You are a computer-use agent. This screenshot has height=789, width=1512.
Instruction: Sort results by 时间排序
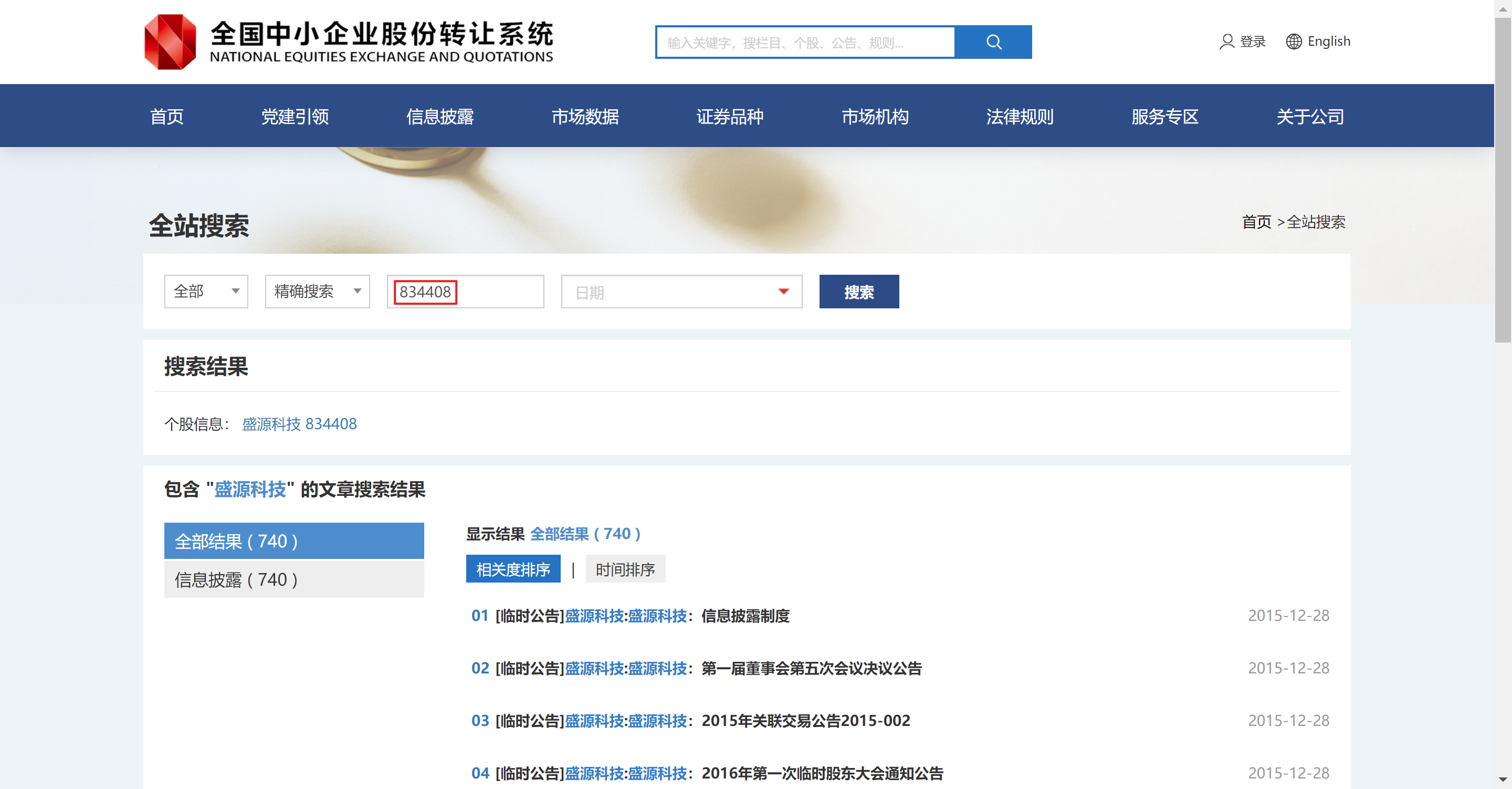625,569
